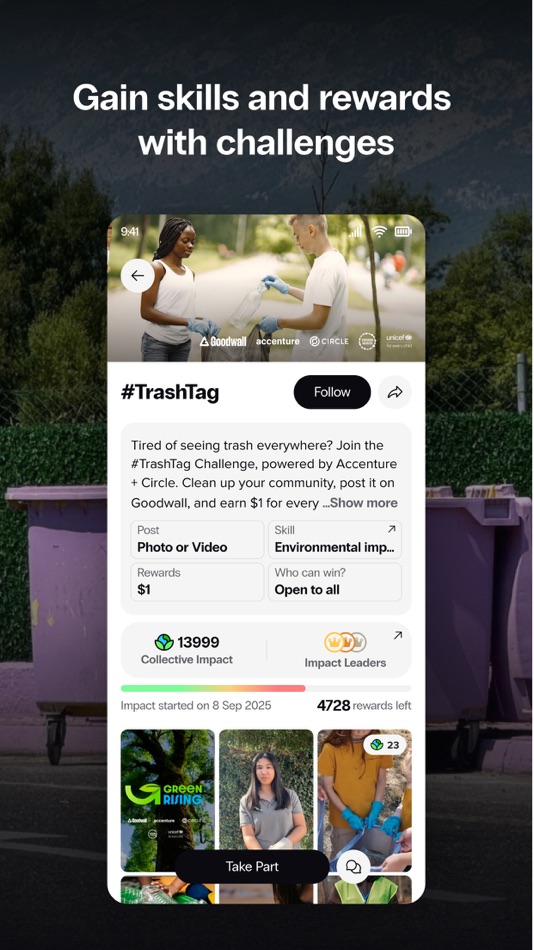Image resolution: width=534 pixels, height=950 pixels.
Task: Open the chat bubbles icon
Action: (x=353, y=866)
